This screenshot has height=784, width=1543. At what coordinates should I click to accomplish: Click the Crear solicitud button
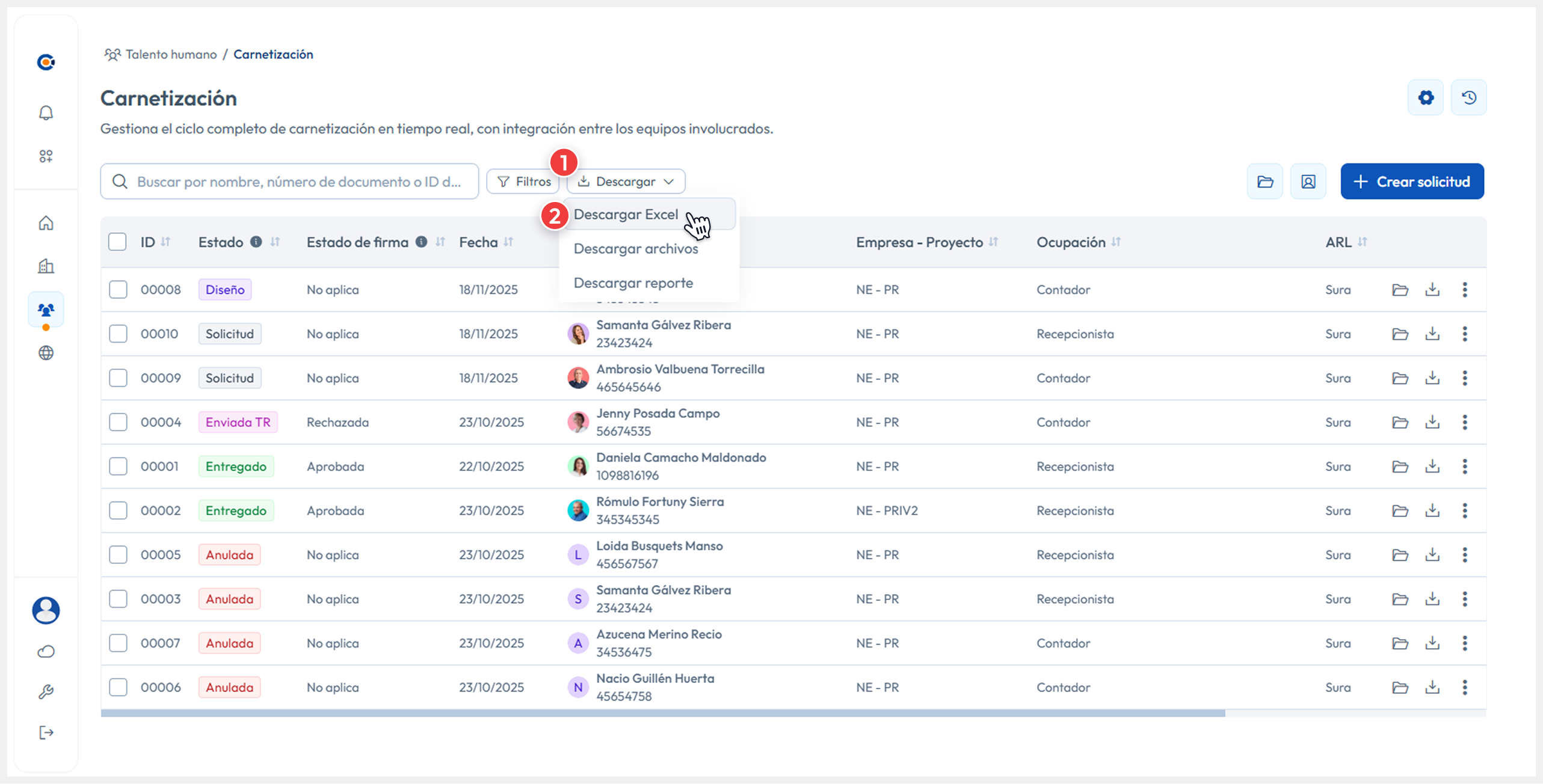[x=1411, y=182]
